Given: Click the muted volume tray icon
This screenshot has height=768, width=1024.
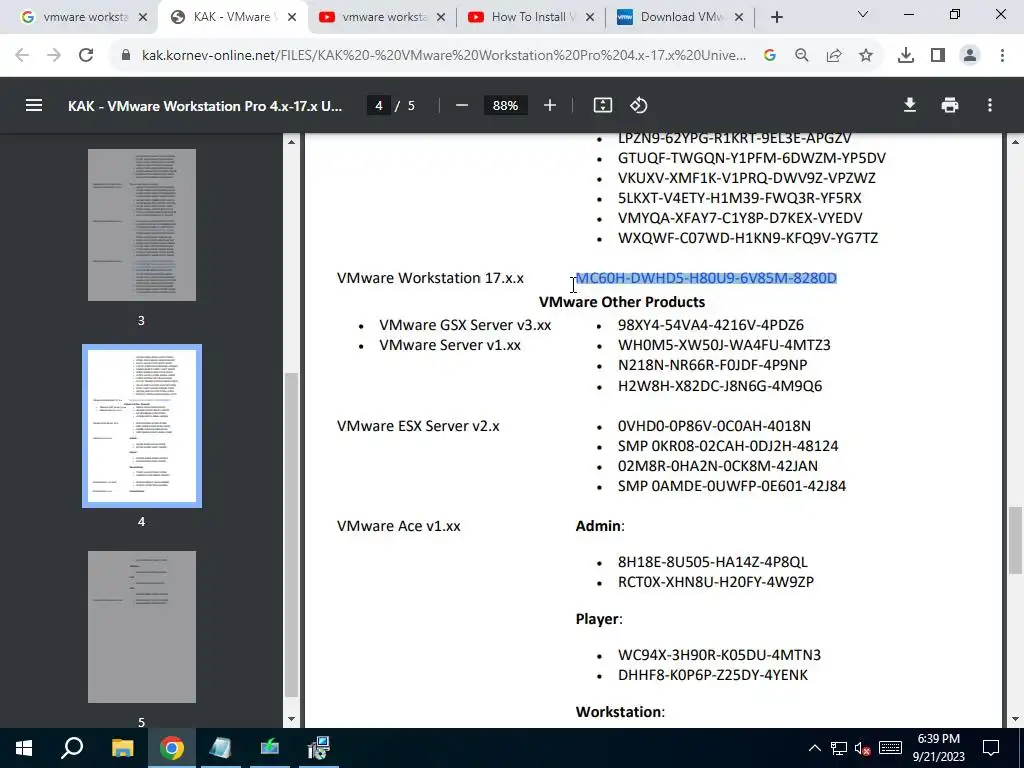Looking at the screenshot, I should click(x=862, y=748).
